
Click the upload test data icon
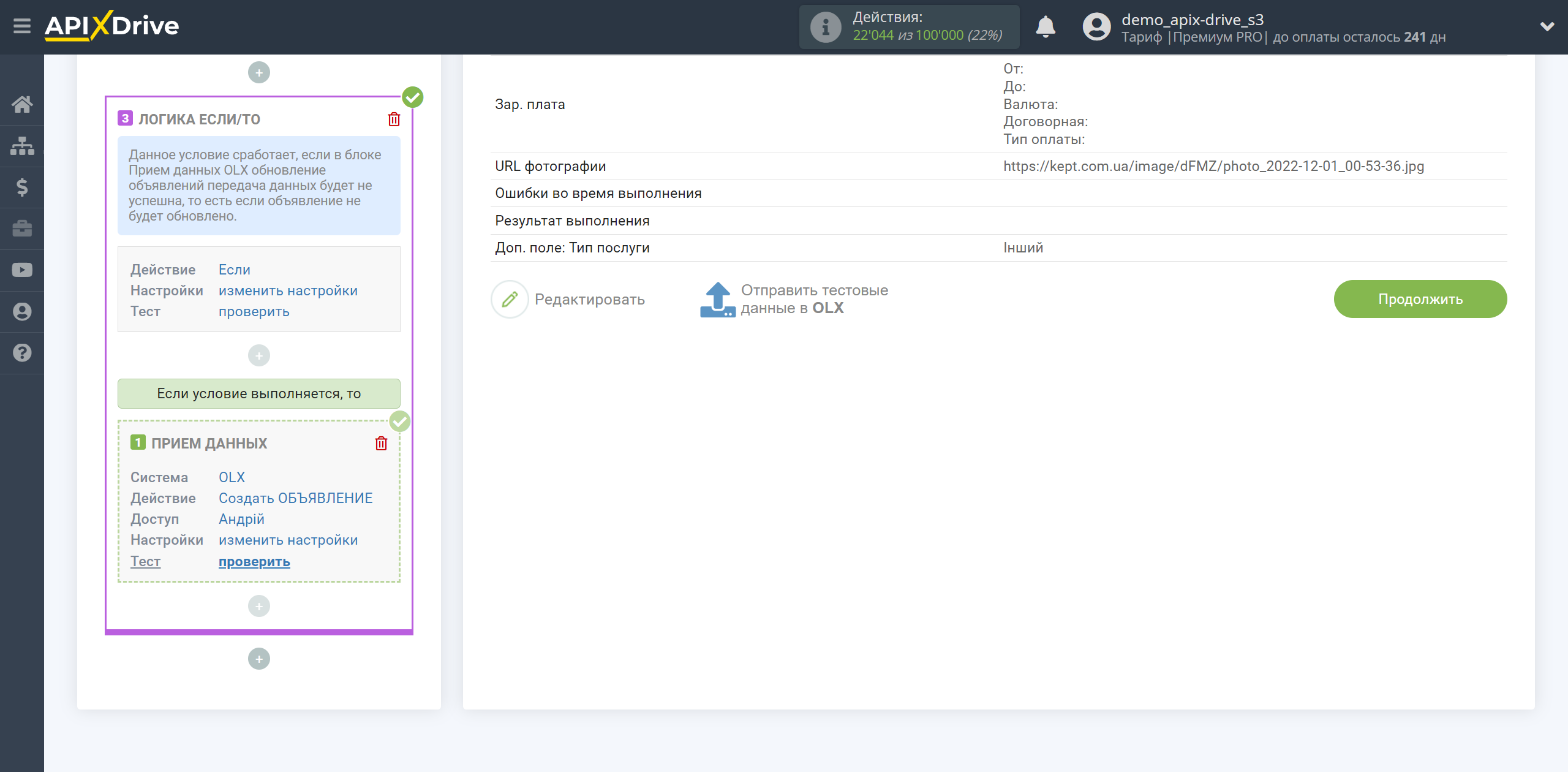[717, 299]
